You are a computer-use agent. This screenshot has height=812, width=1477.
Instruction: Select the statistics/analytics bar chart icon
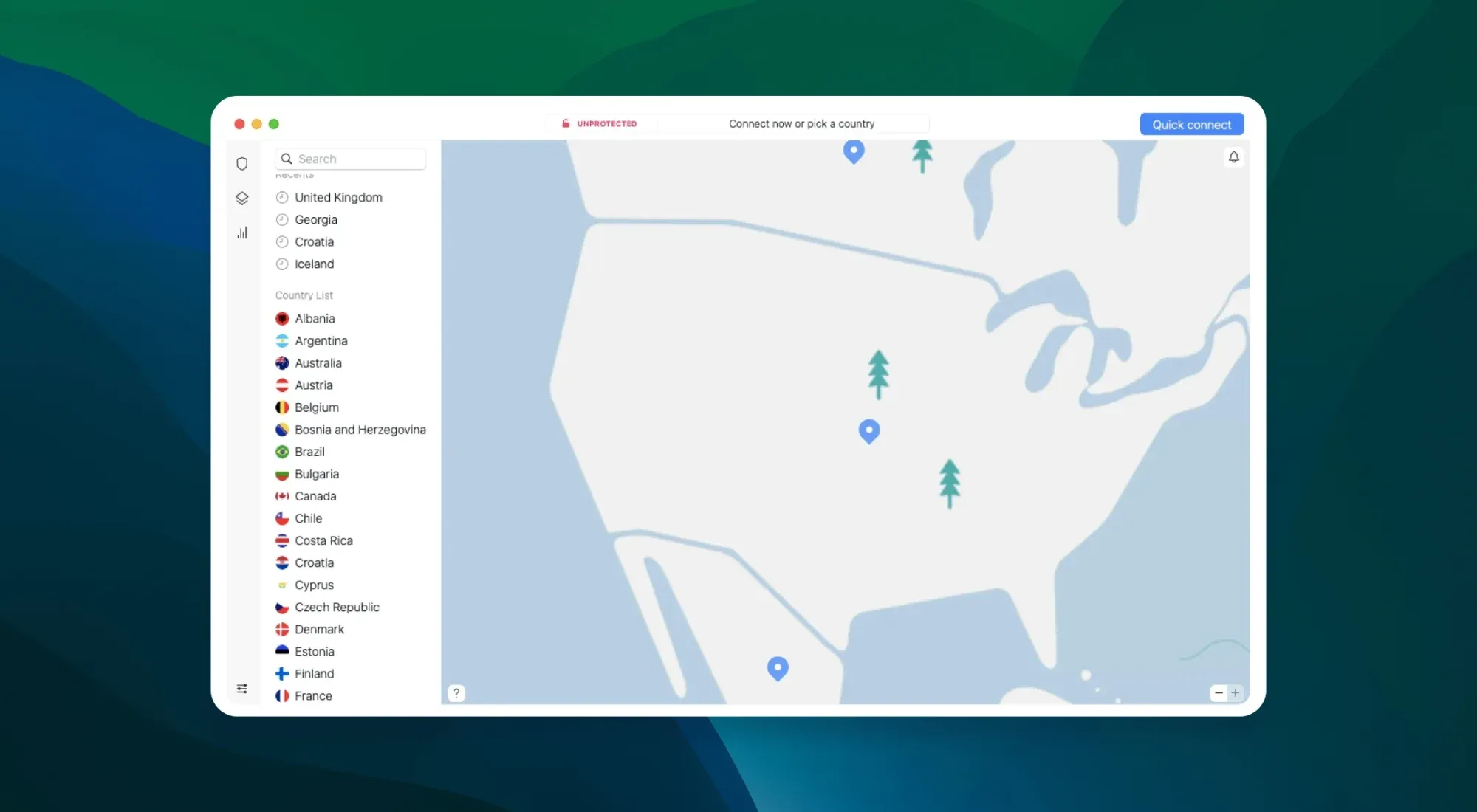(x=242, y=232)
